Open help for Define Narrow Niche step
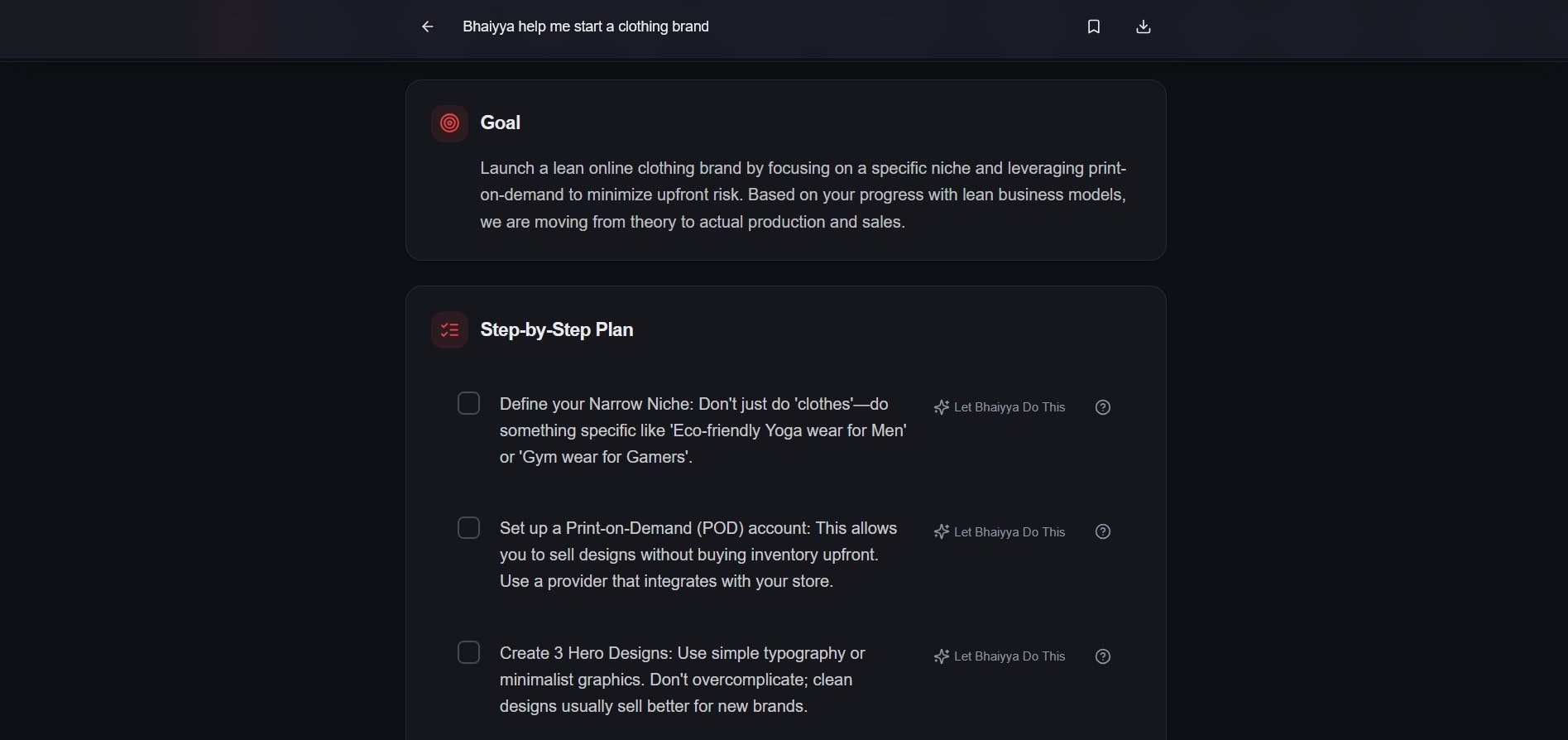The image size is (1568, 740). pyautogui.click(x=1102, y=407)
